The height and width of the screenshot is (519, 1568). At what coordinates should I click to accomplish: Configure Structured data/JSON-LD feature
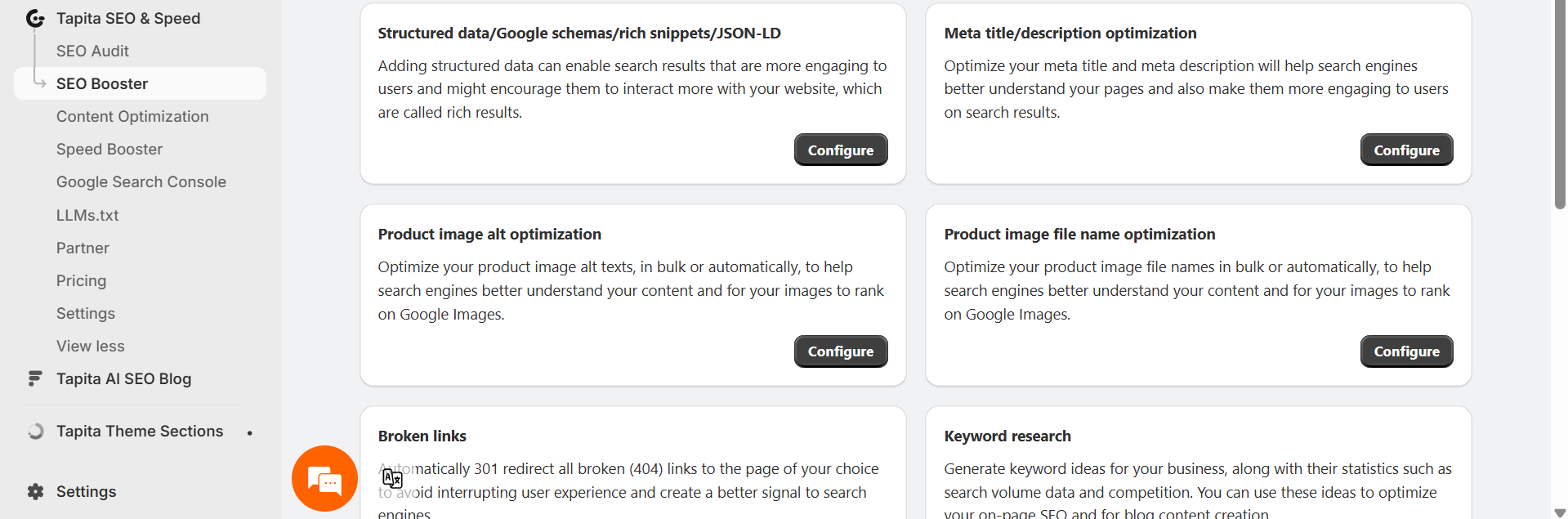[840, 150]
